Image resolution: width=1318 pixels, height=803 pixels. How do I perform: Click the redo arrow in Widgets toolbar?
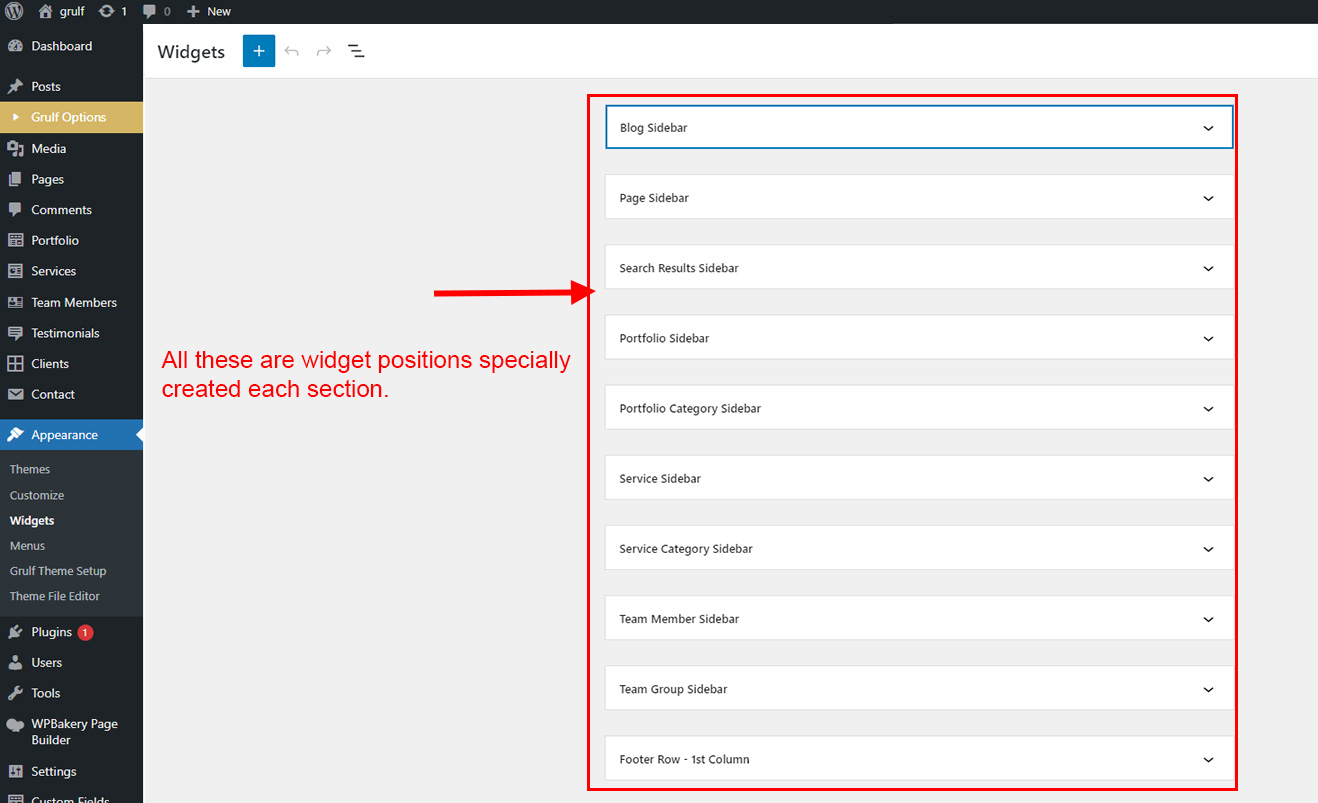324,51
